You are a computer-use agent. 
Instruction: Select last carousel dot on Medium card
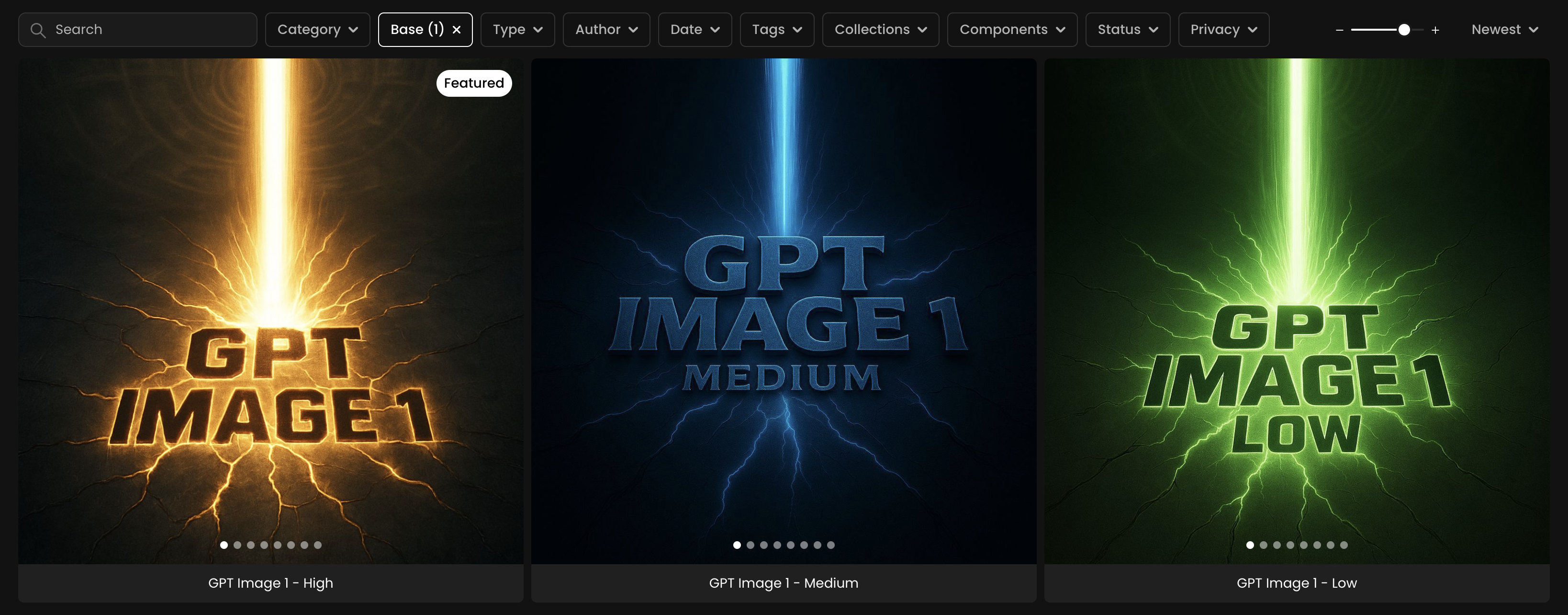click(x=831, y=545)
